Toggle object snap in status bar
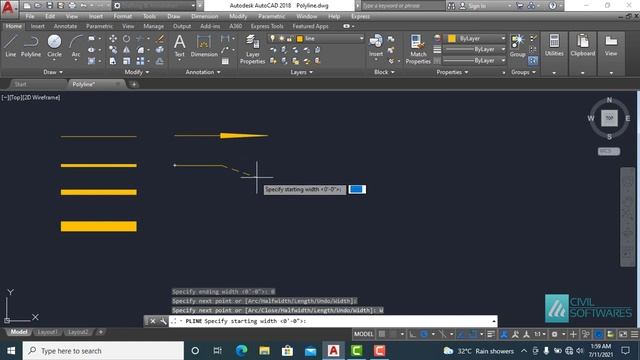The width and height of the screenshot is (640, 360). pos(472,334)
